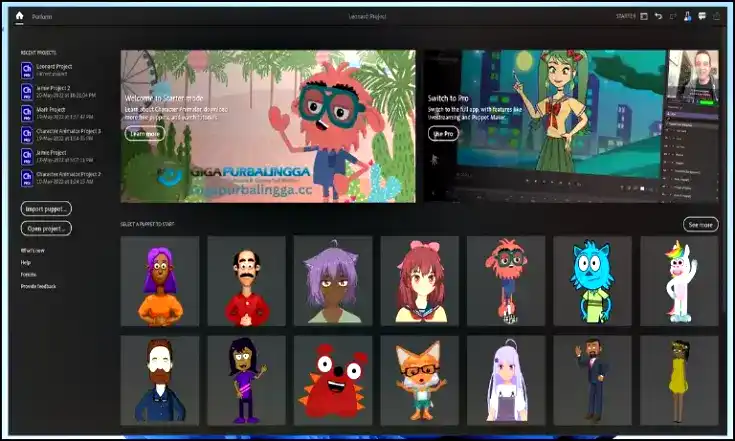The image size is (735, 441).
Task: Select the orange fox with glasses puppet
Action: pos(420,381)
